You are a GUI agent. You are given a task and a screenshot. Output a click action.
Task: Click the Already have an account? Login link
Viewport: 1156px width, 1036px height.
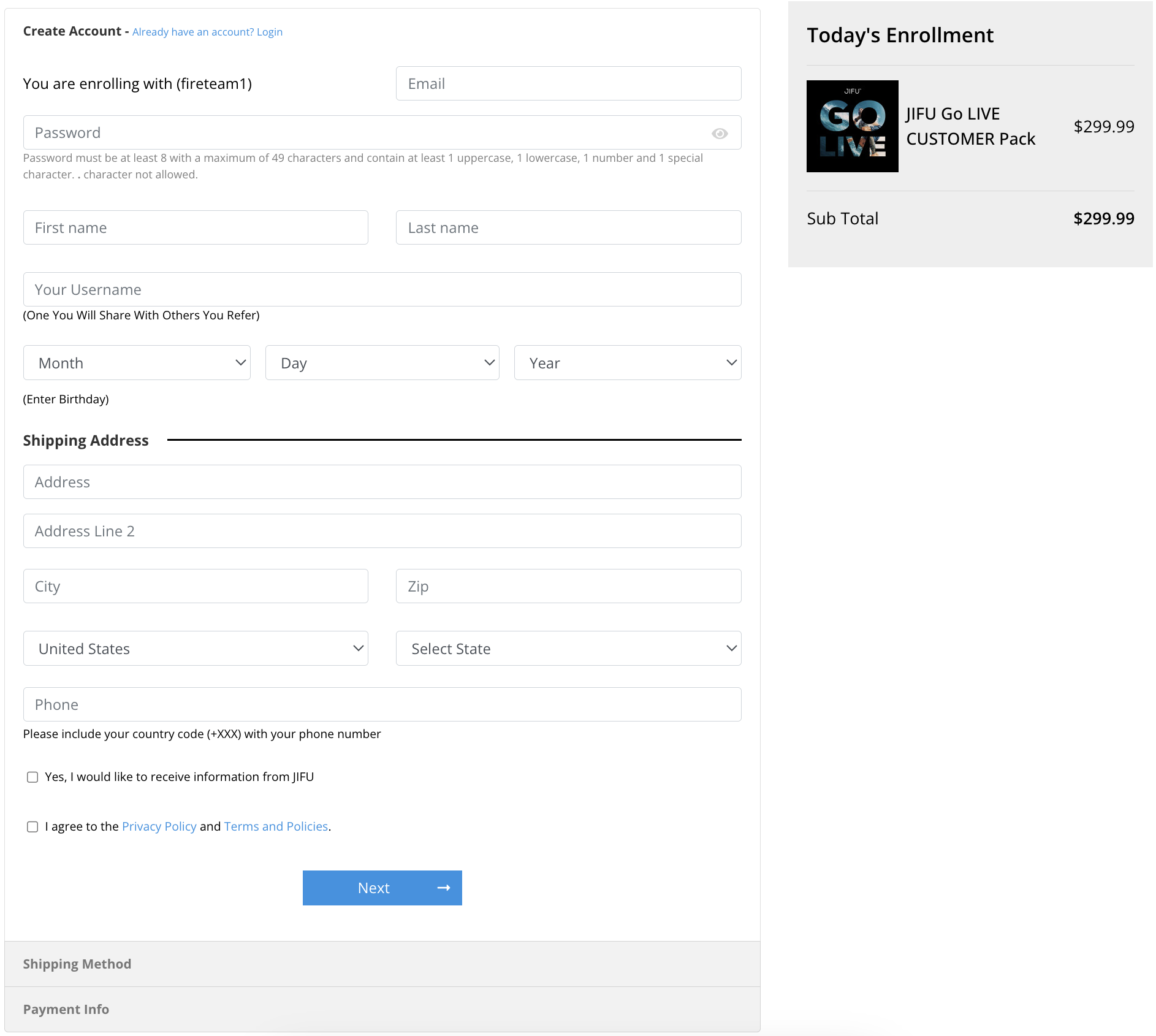207,32
